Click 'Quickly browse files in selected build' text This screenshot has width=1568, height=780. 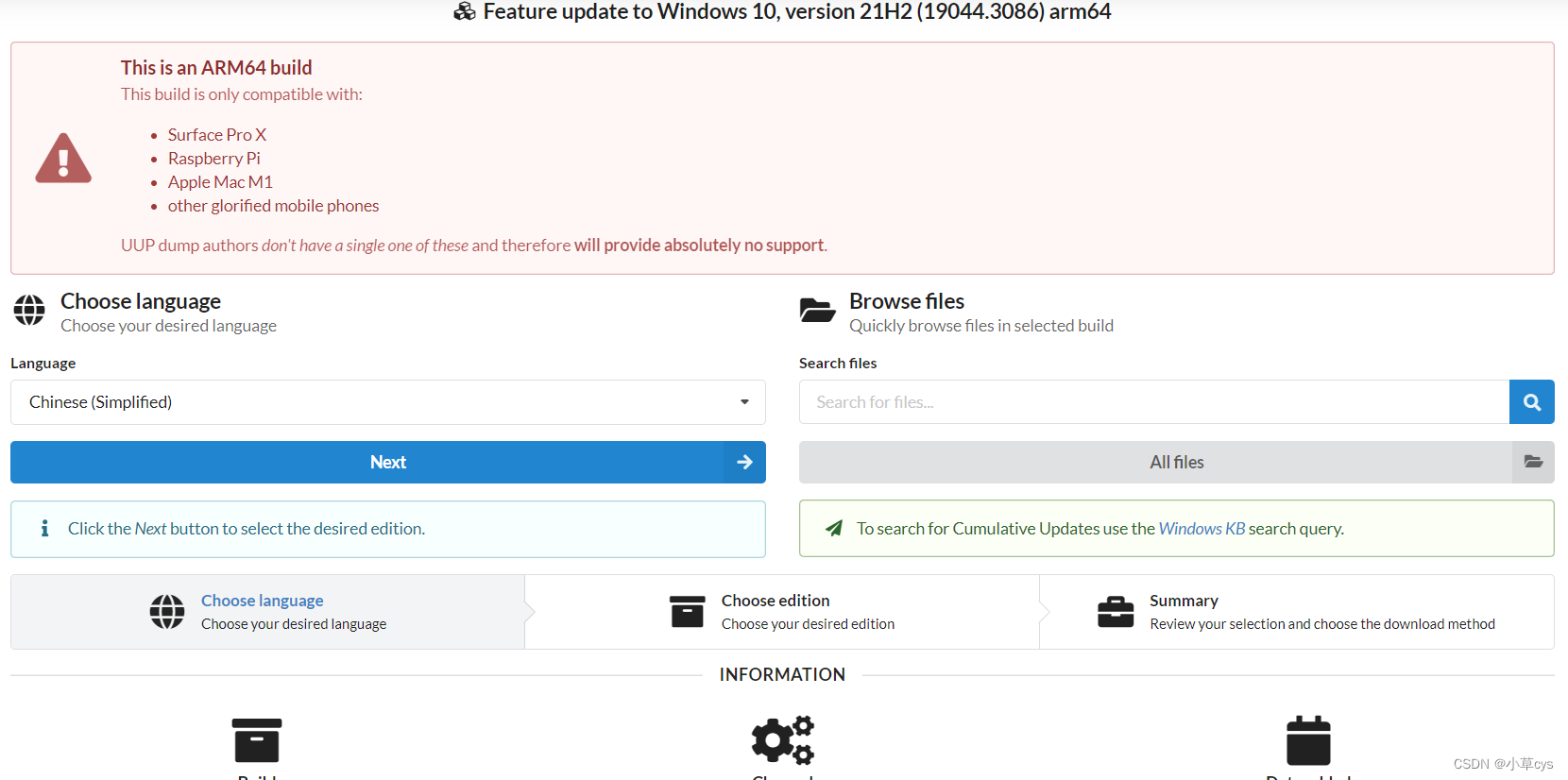click(x=981, y=326)
